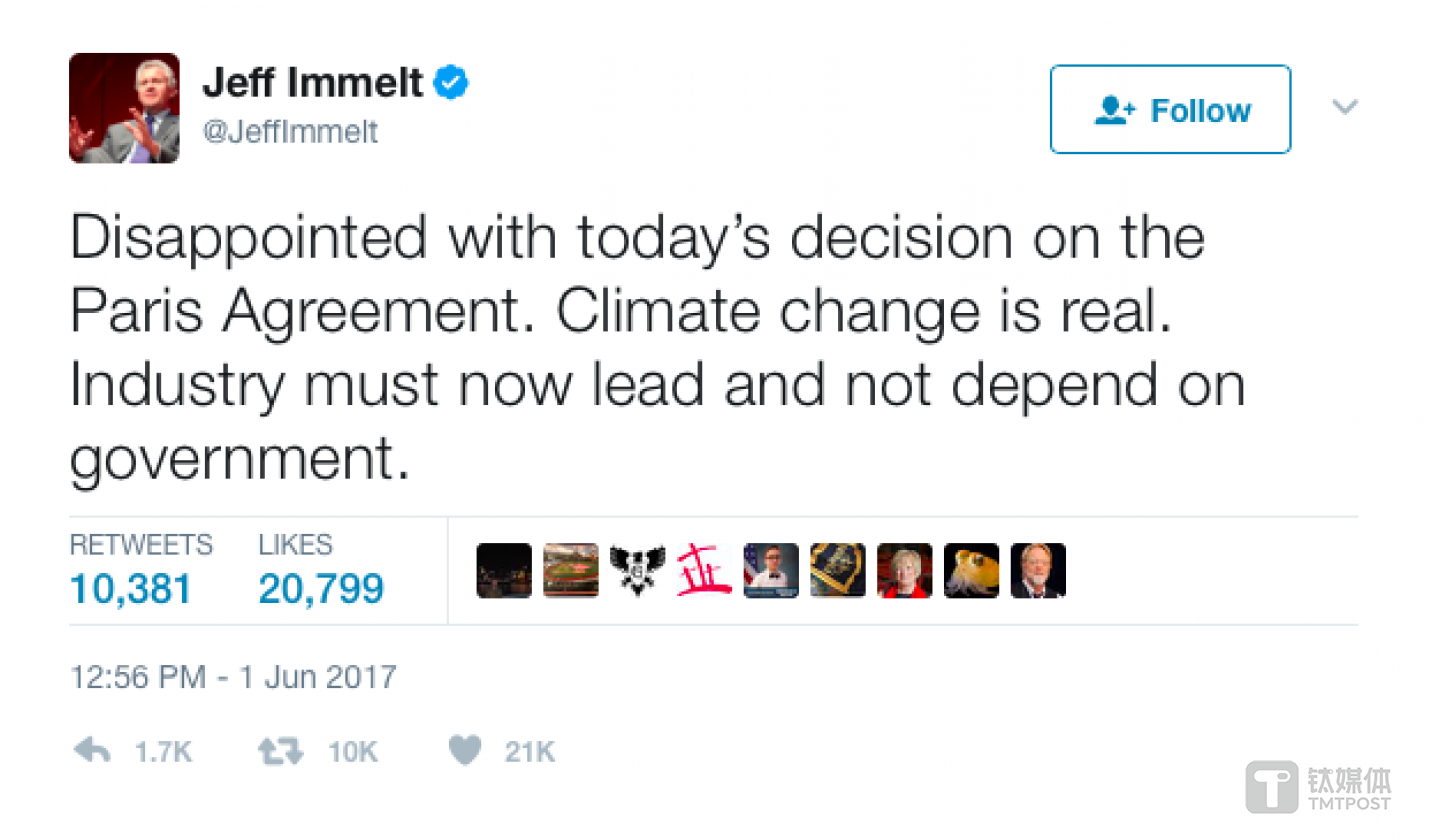This screenshot has width=1439, height=840.
Task: Open the baseball stadium avatar
Action: tap(571, 571)
